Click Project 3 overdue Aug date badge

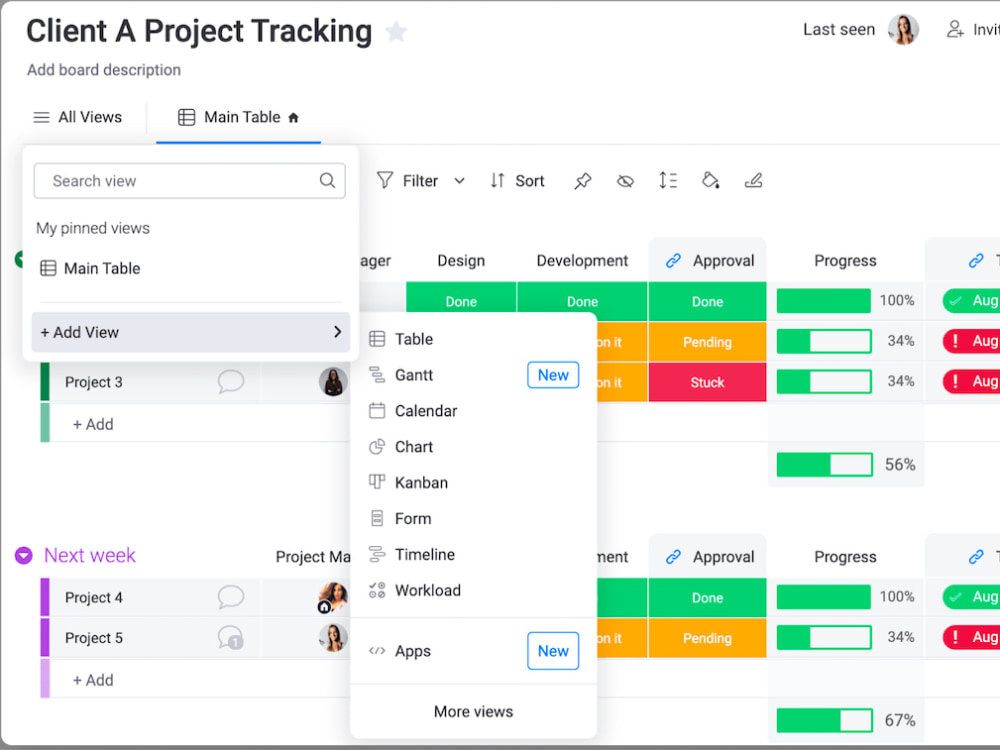coord(971,381)
